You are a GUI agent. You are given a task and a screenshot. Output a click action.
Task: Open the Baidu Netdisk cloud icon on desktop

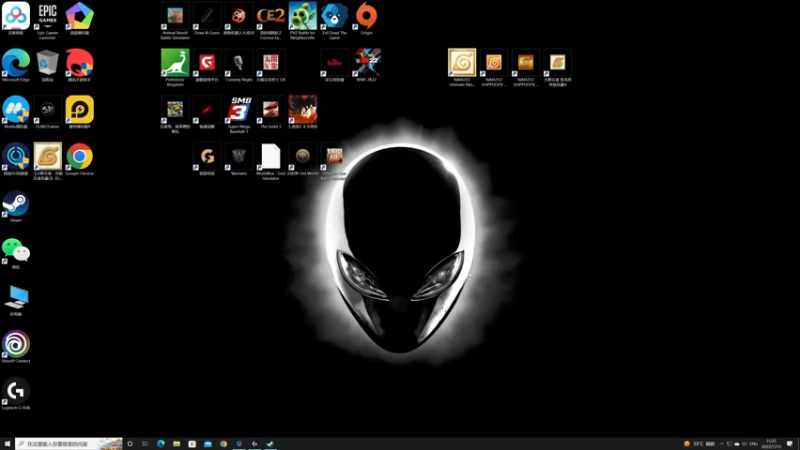click(x=16, y=18)
